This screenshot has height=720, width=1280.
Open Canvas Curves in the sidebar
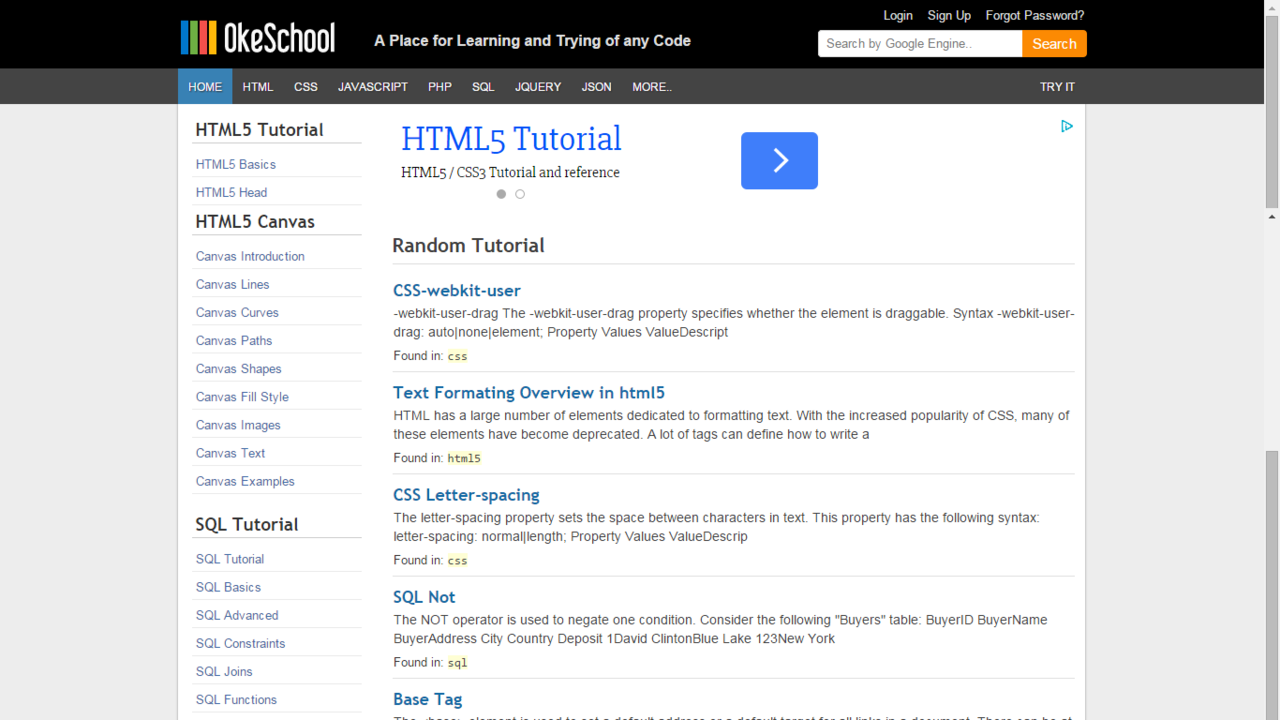point(237,312)
